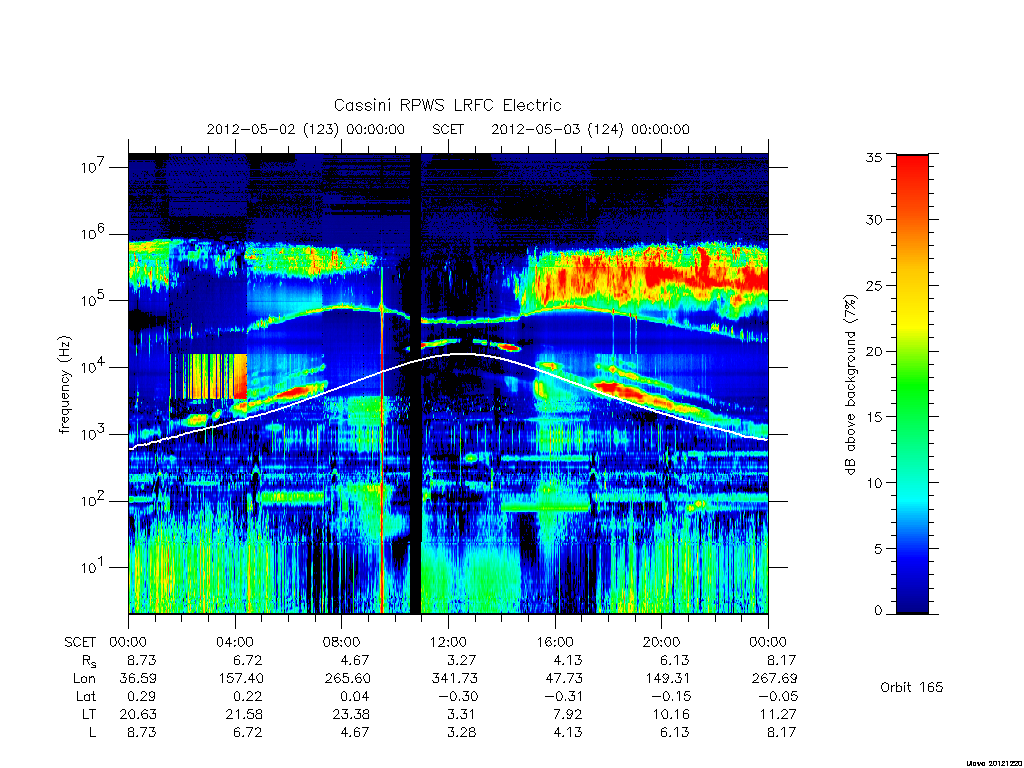Click the red top of the dB colorbar
The image size is (1024, 768).
coord(912,171)
